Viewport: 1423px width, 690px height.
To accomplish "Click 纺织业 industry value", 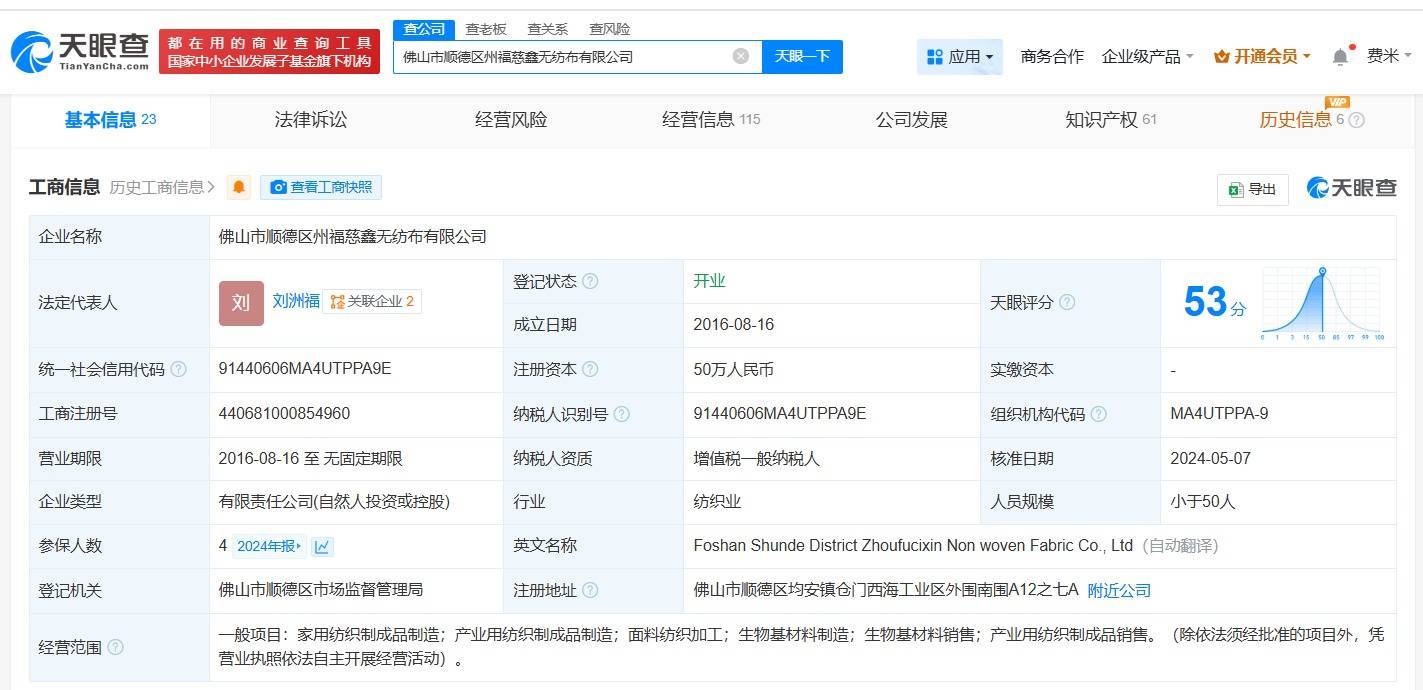I will 717,502.
